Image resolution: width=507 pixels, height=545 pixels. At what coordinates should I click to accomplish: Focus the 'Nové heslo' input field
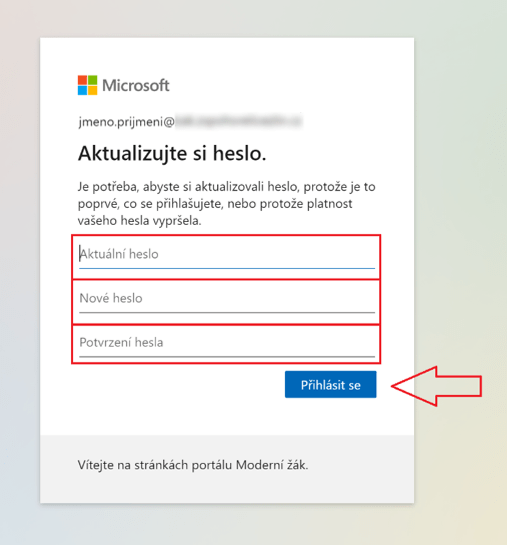[227, 299]
